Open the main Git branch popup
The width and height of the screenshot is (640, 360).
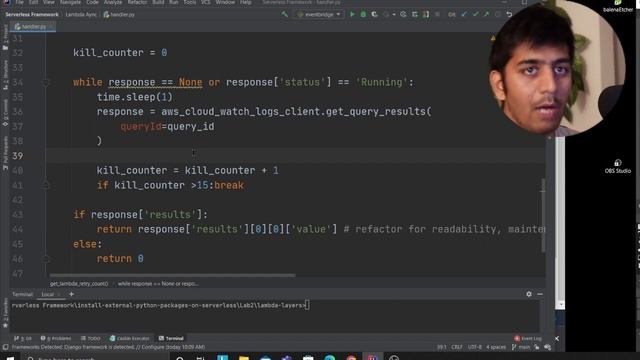(521, 347)
